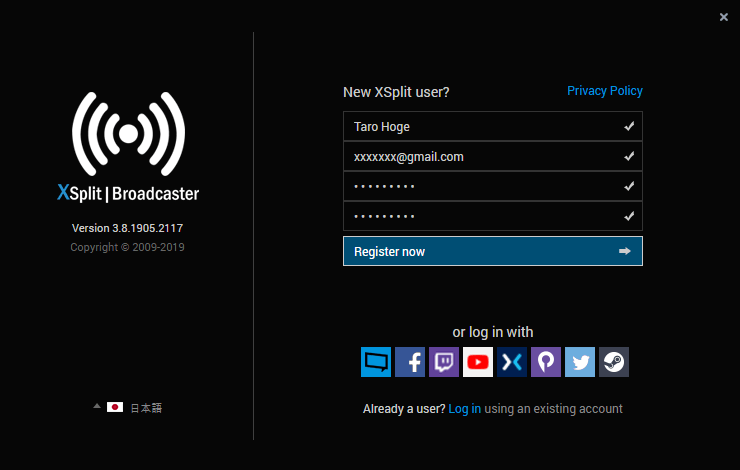
Task: Click the New XSplit user? heading
Action: coord(396,92)
